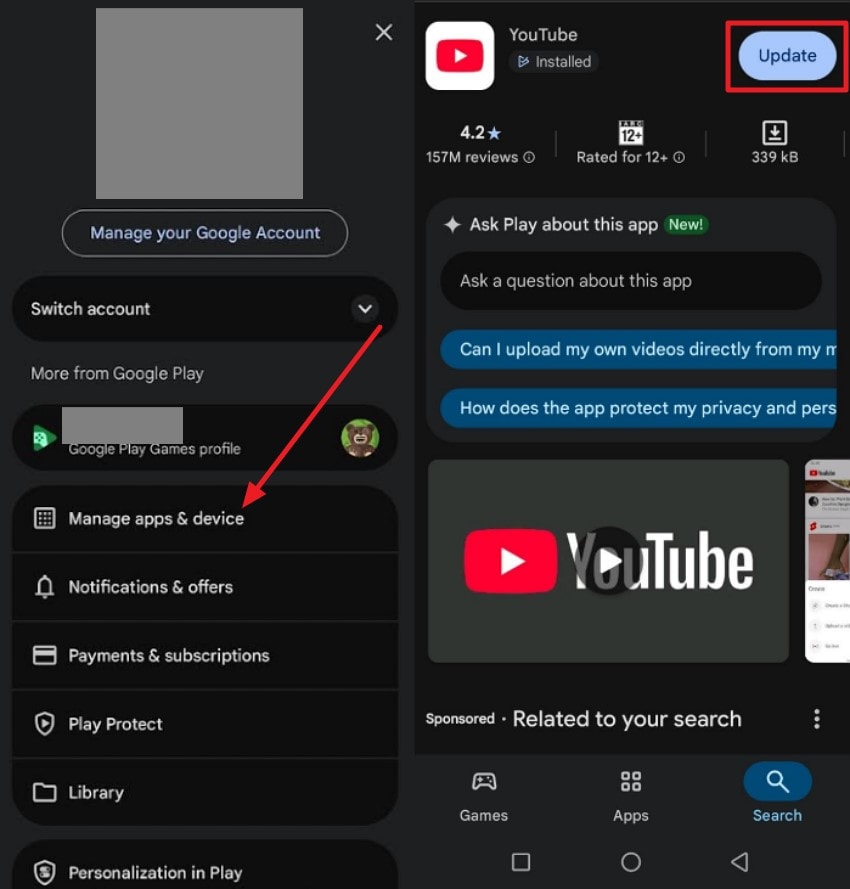Tap Update to update YouTube
Viewport: 850px width, 889px height.
pos(786,56)
